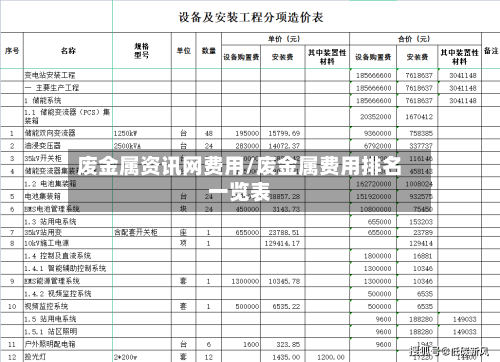The height and width of the screenshot is (362, 500).
Task: Click the quantity cell showing 48
Action: click(209, 133)
